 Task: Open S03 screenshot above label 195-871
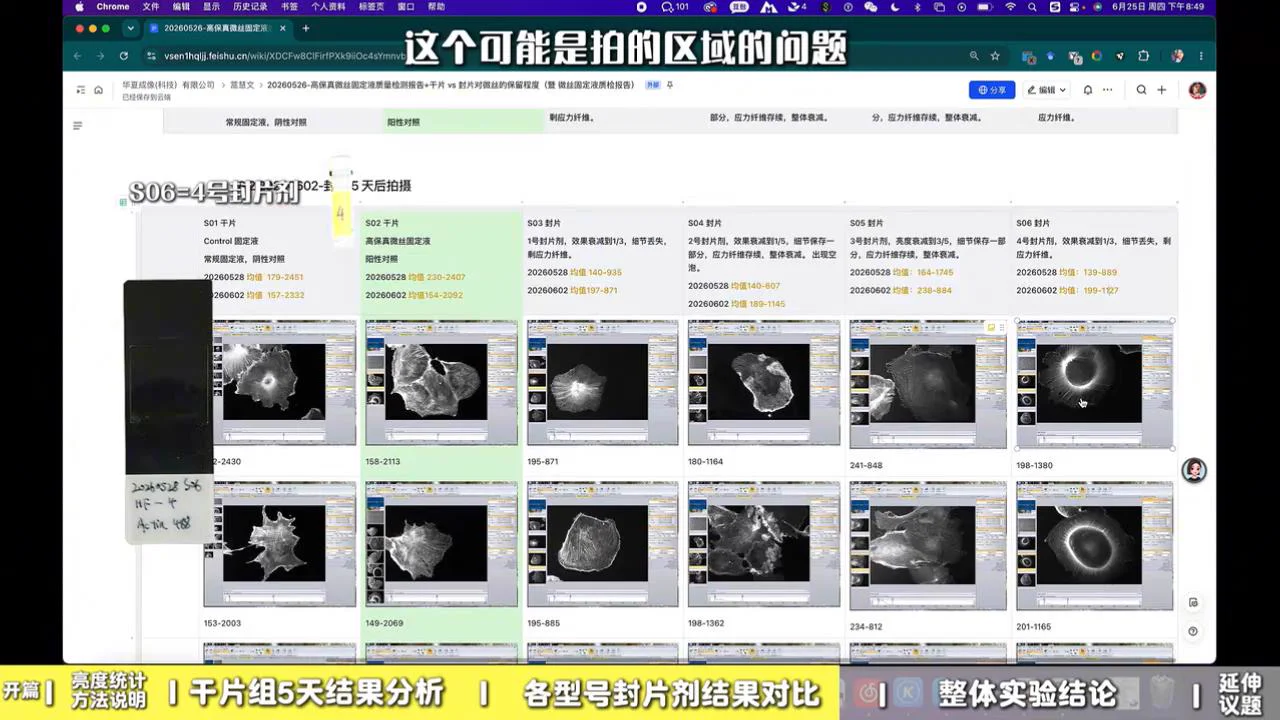(602, 382)
